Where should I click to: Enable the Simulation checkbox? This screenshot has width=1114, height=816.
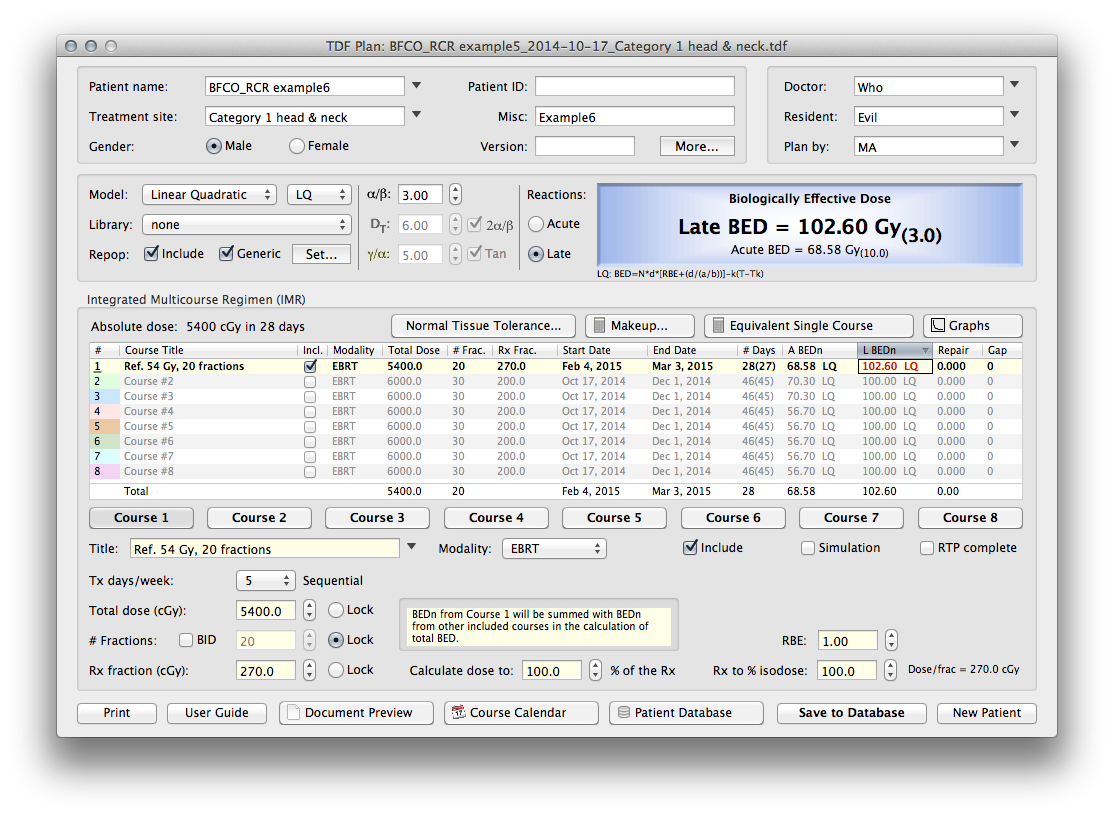click(x=808, y=548)
